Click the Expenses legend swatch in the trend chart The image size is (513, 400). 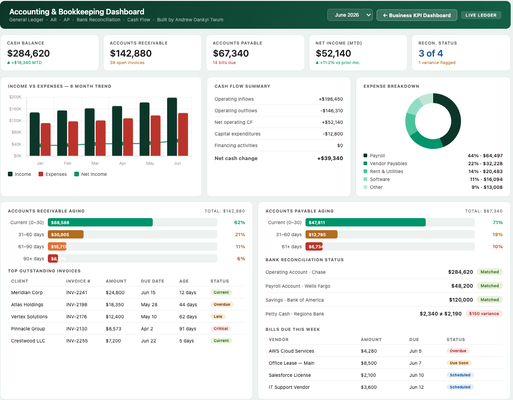click(x=41, y=174)
